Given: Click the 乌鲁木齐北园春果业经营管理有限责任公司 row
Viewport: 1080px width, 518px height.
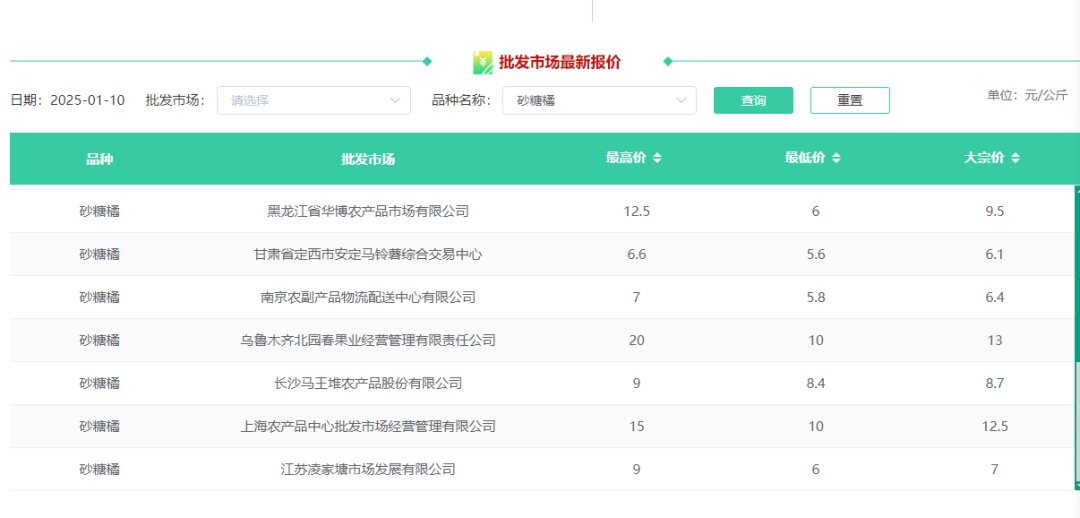Looking at the screenshot, I should [367, 340].
